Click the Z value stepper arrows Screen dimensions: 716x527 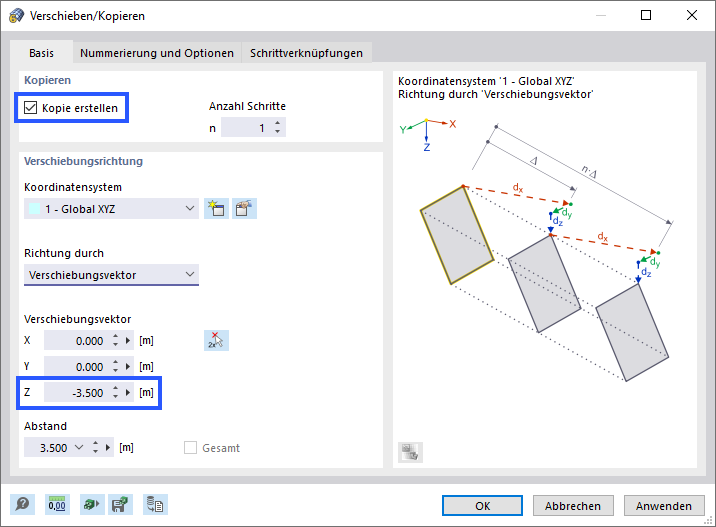click(x=116, y=392)
